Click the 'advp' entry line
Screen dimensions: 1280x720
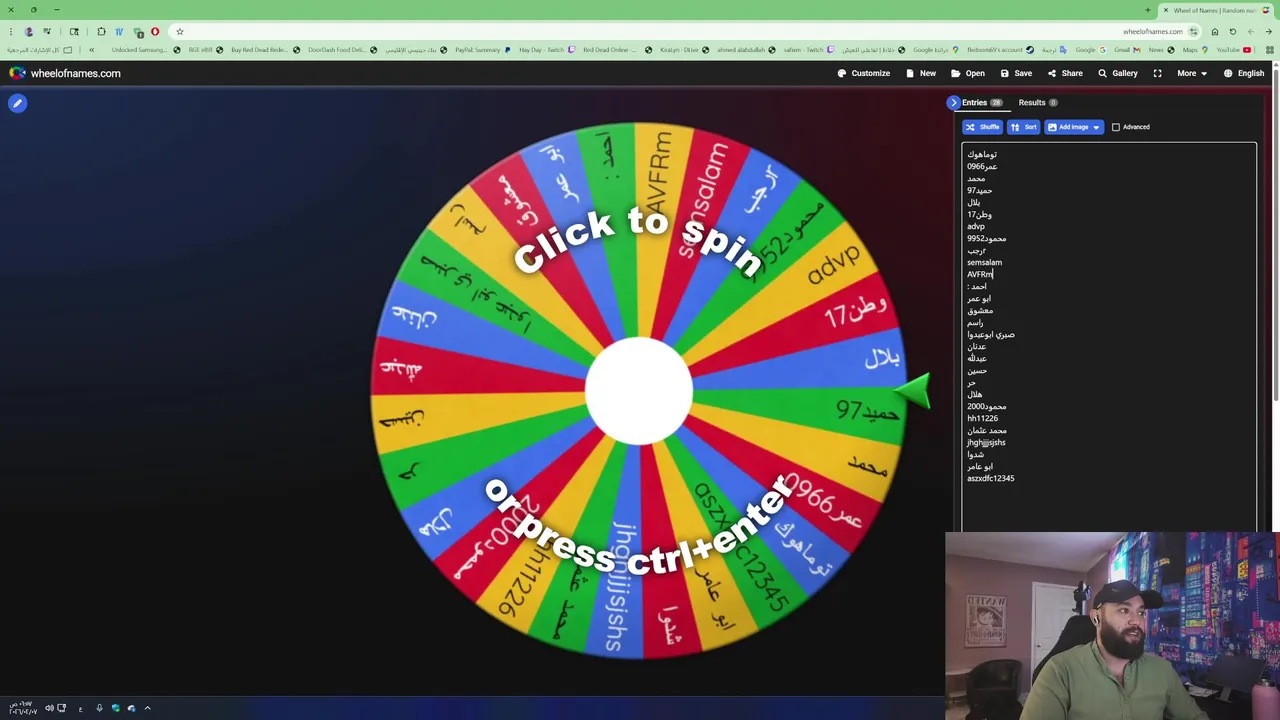pyautogui.click(x=975, y=226)
